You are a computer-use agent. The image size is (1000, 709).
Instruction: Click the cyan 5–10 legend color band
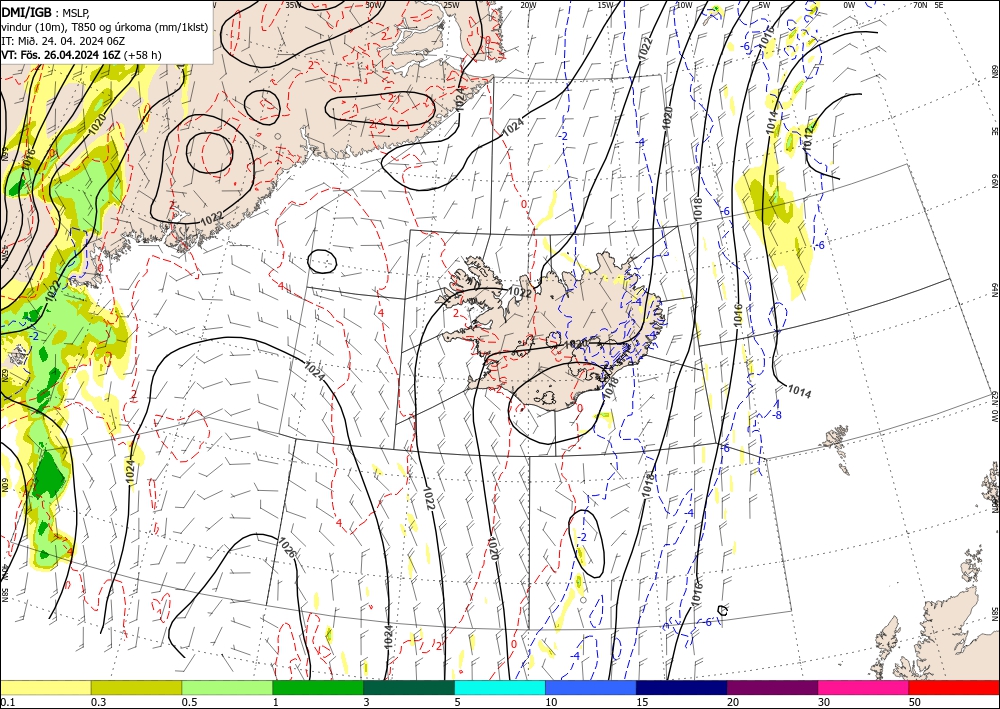[x=500, y=687]
